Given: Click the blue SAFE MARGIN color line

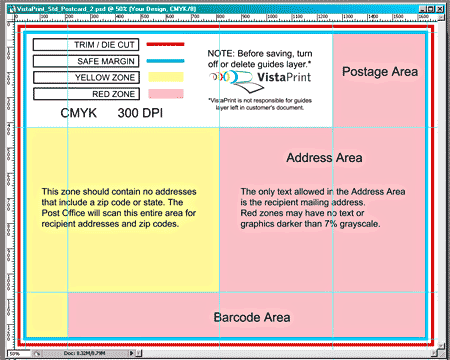Looking at the screenshot, I should point(165,61).
